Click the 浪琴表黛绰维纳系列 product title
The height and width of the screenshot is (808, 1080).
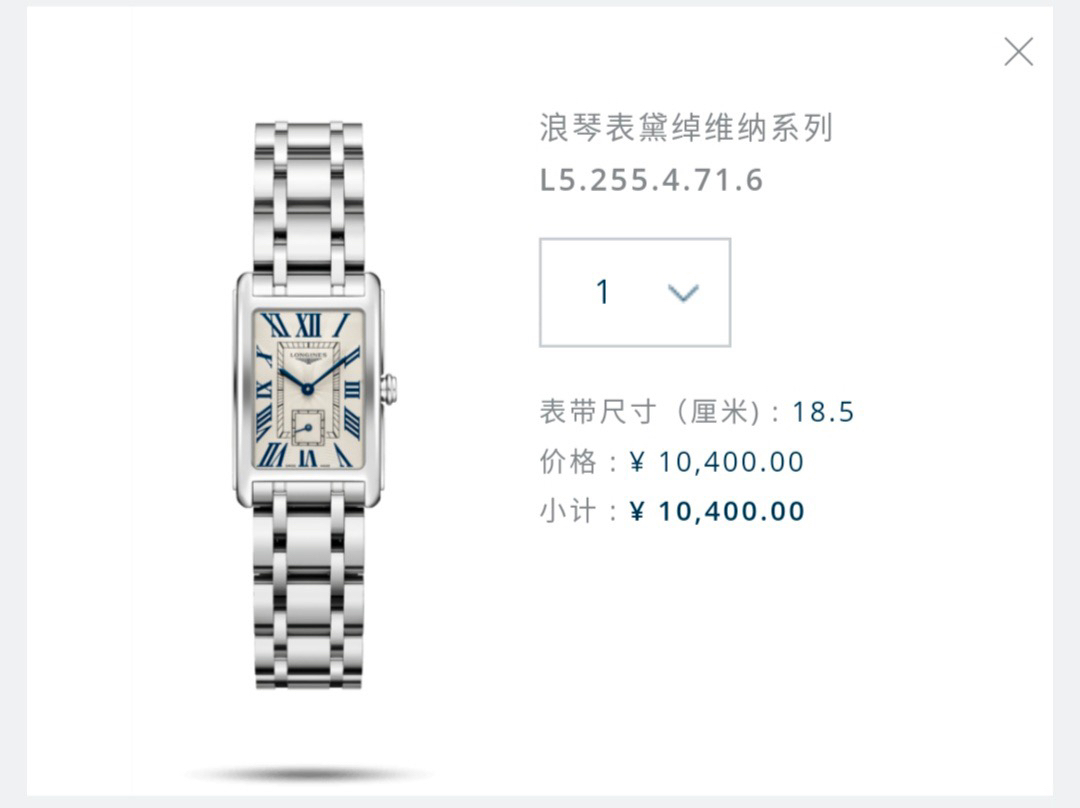coord(686,128)
